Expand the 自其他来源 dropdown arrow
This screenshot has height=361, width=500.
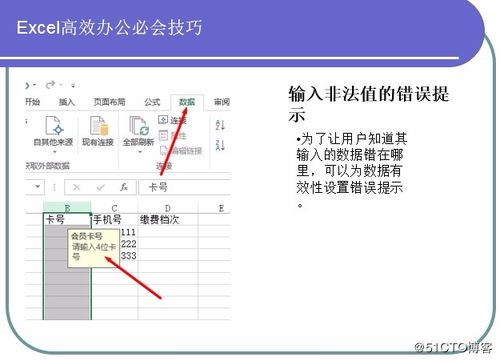pyautogui.click(x=55, y=152)
